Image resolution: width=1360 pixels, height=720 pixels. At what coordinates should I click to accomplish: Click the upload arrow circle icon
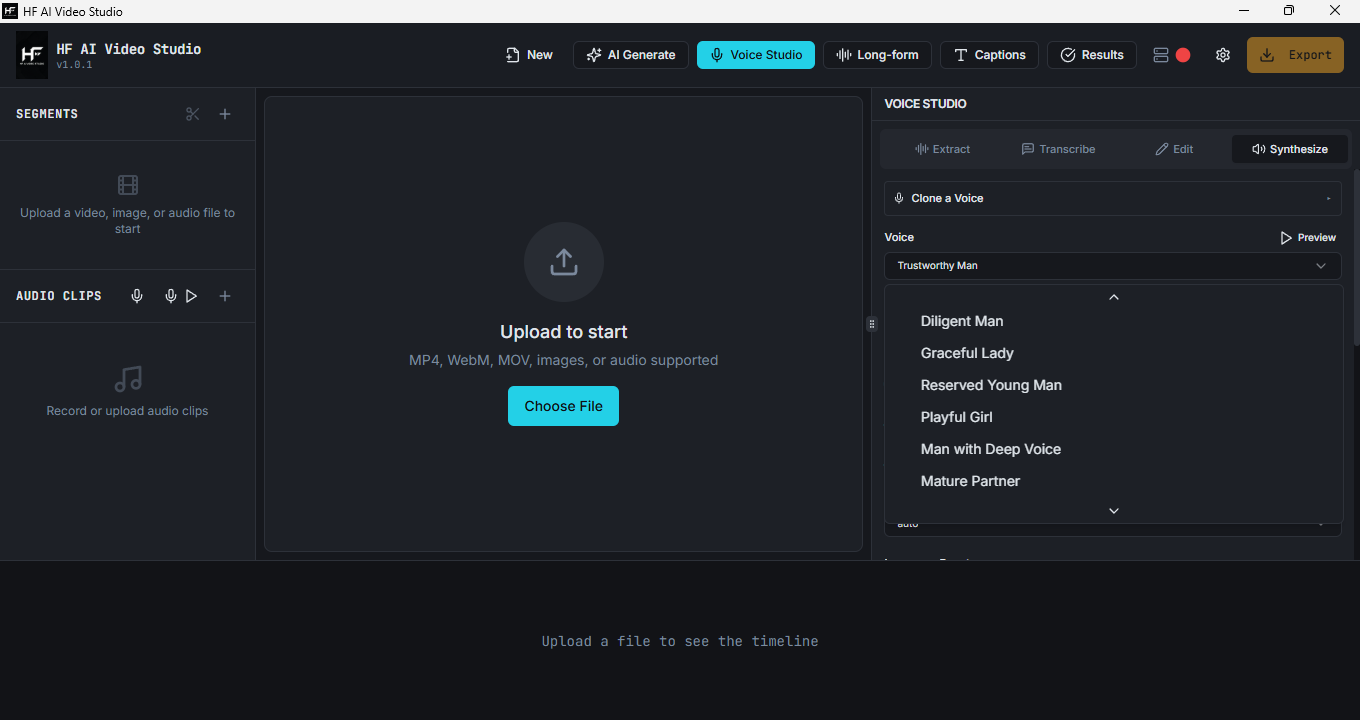point(564,262)
